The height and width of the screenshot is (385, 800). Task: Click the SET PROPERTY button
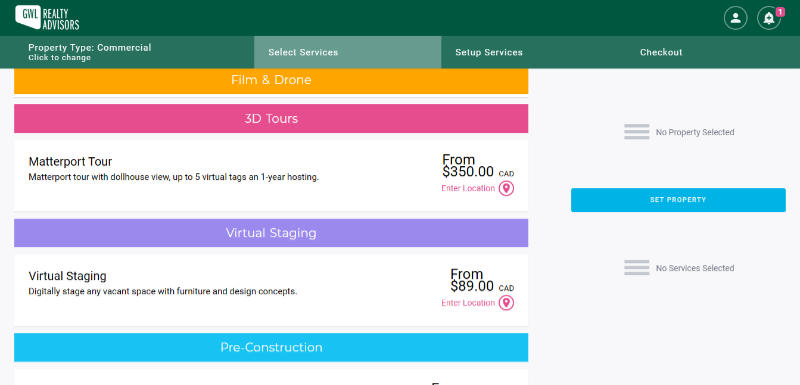pyautogui.click(x=678, y=200)
